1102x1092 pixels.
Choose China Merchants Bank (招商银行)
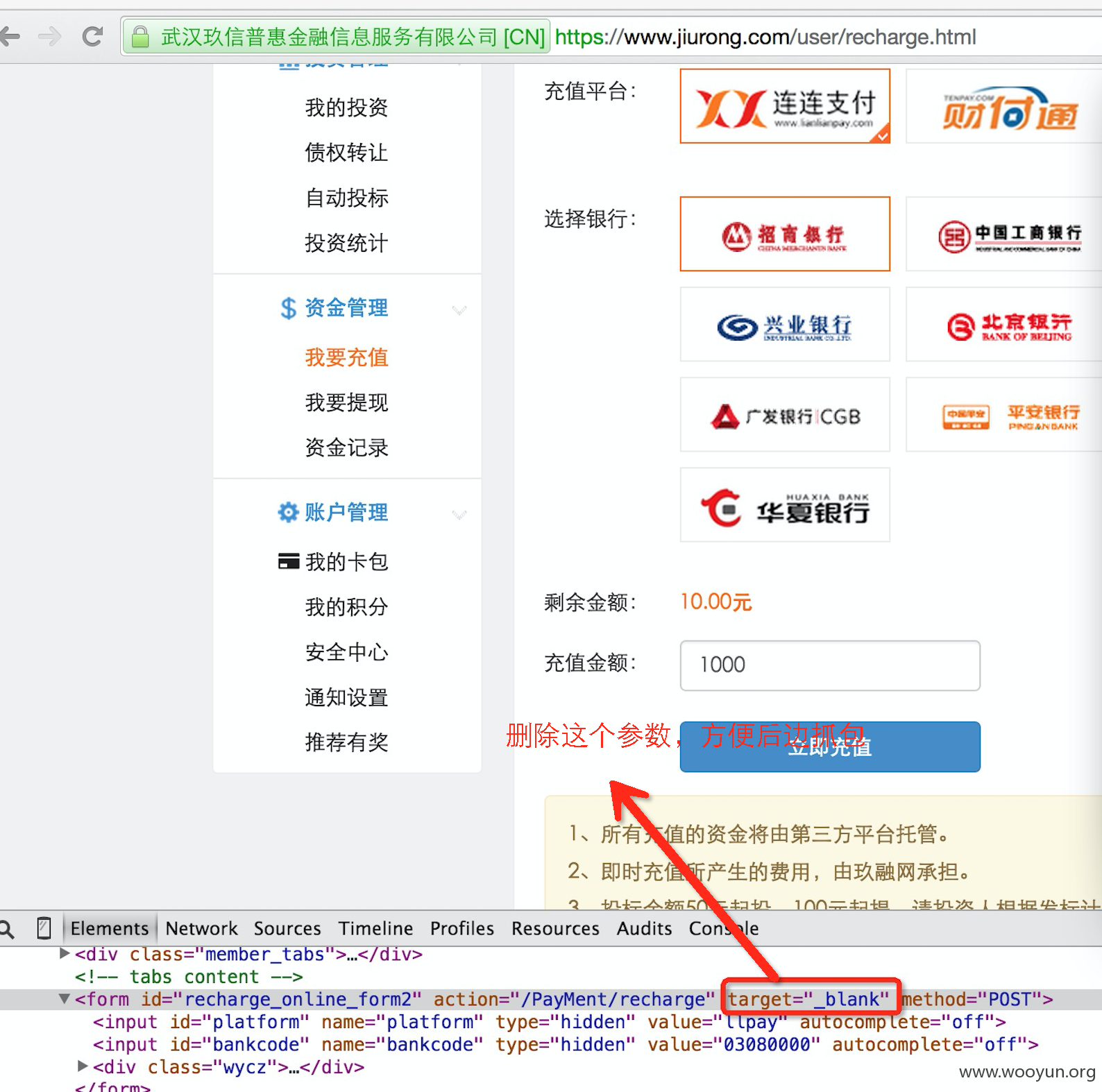pyautogui.click(x=785, y=234)
